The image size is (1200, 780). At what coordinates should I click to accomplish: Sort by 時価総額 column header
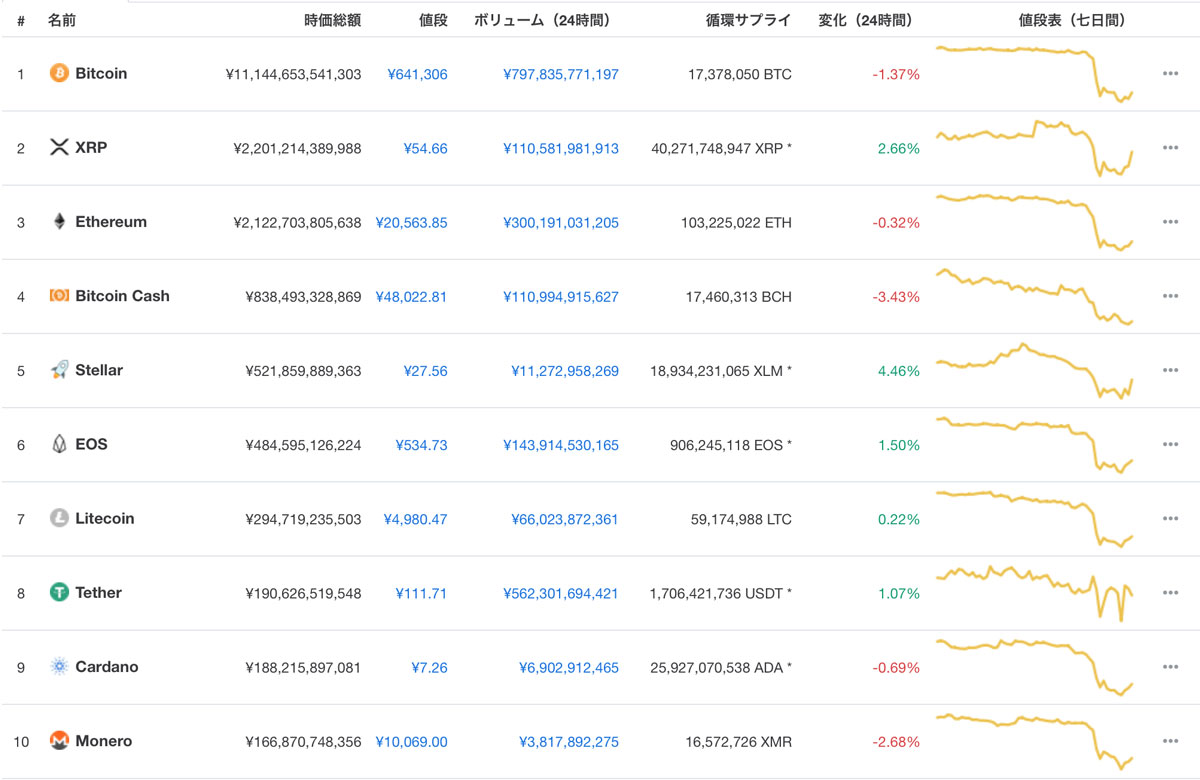coord(333,19)
